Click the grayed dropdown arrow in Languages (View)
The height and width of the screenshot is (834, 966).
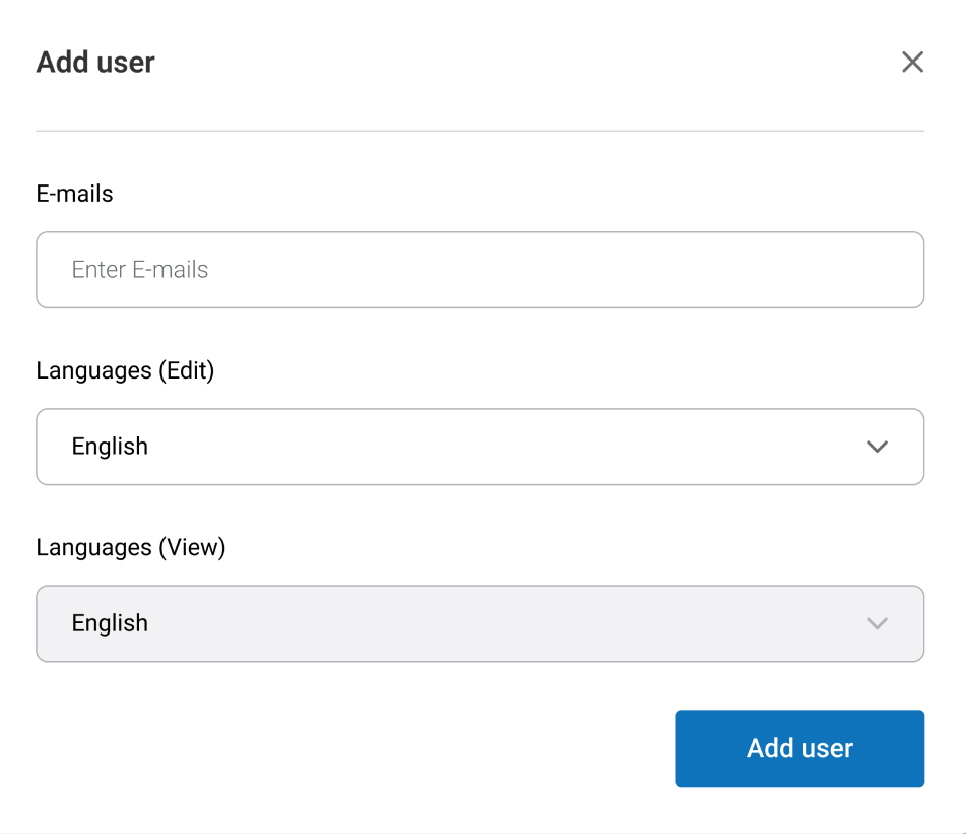click(877, 623)
